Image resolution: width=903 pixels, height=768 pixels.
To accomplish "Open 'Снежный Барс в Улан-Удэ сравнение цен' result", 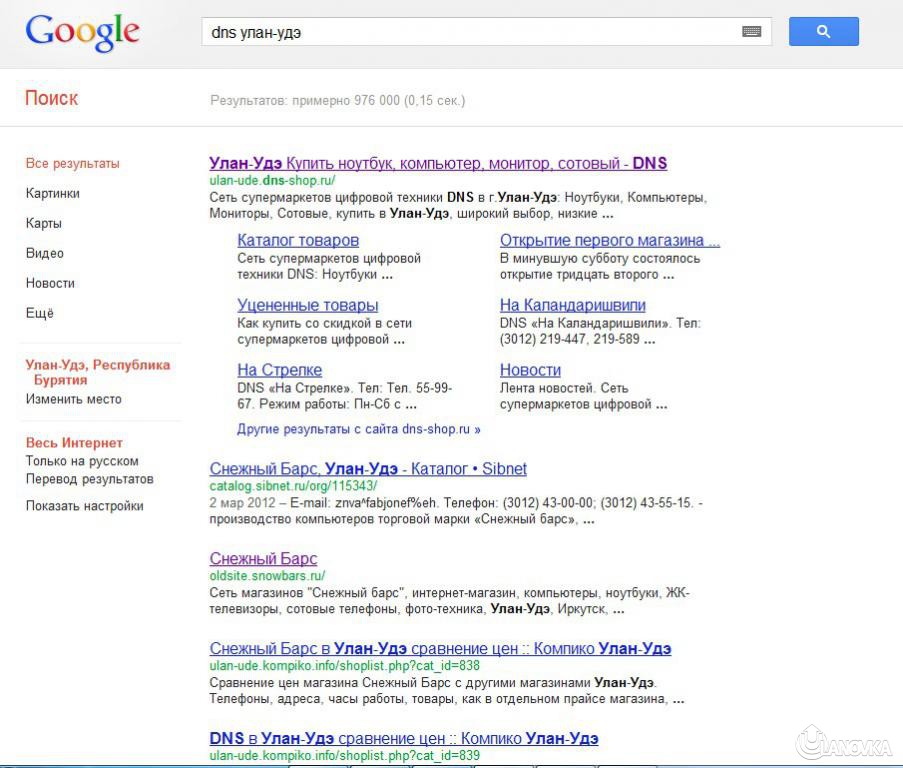I will coord(441,648).
